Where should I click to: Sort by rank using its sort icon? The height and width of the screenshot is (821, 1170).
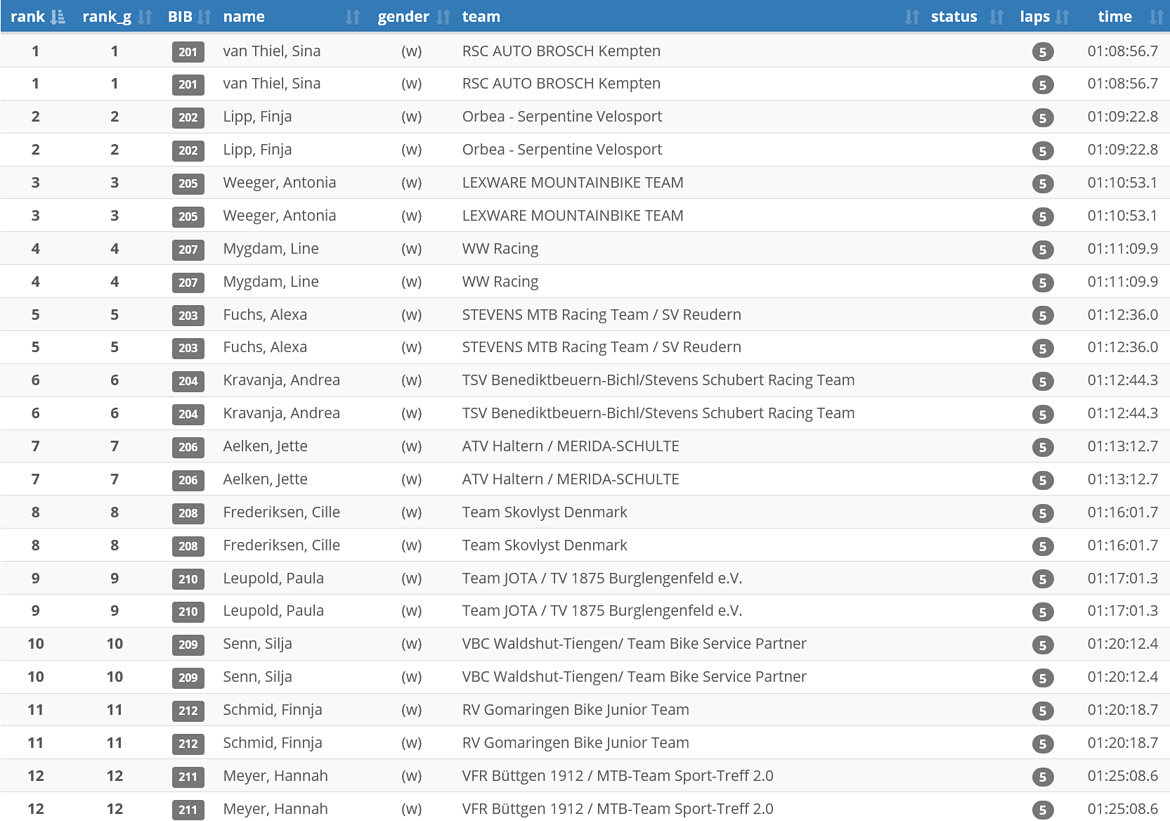click(x=57, y=16)
